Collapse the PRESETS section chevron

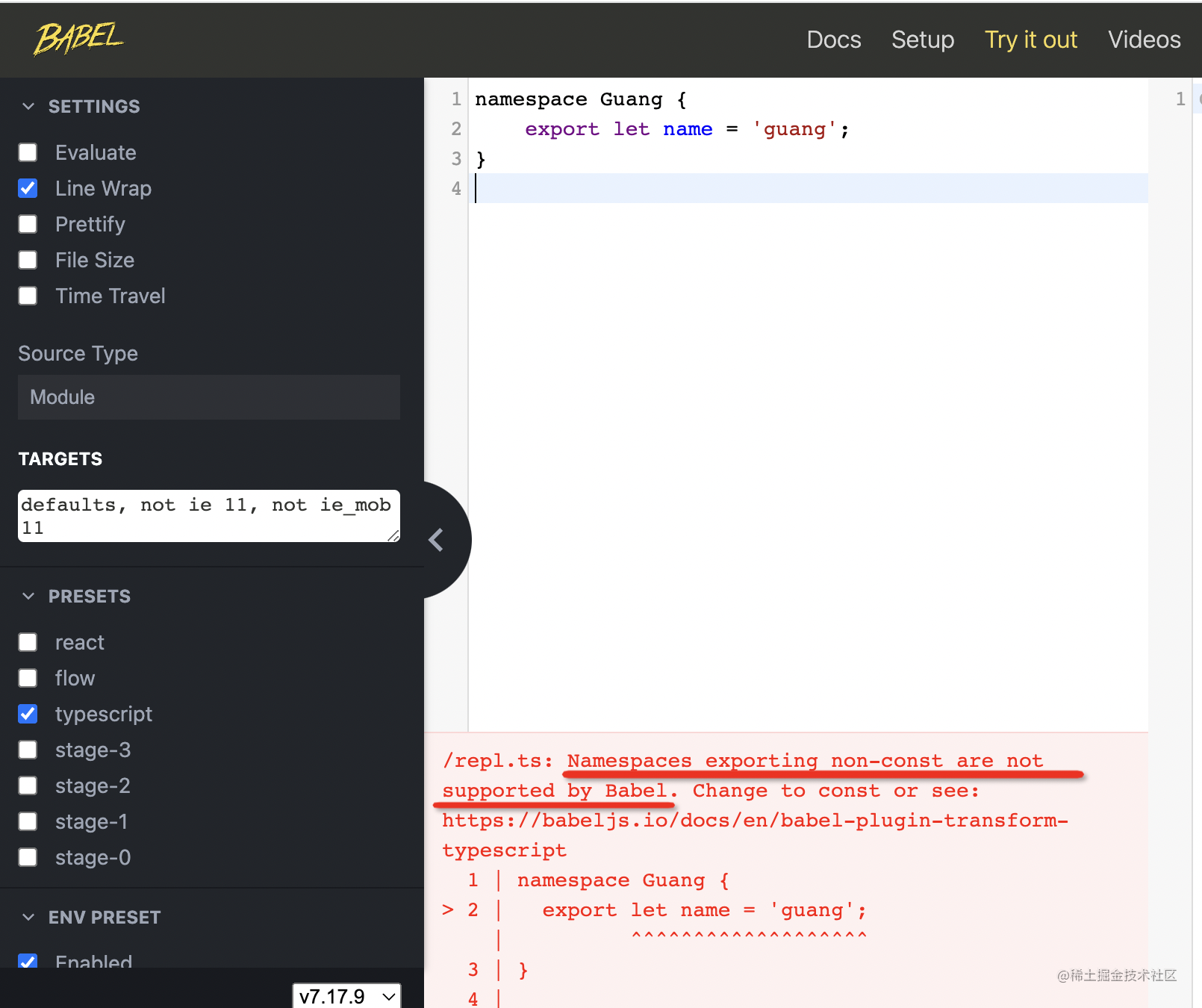click(28, 597)
